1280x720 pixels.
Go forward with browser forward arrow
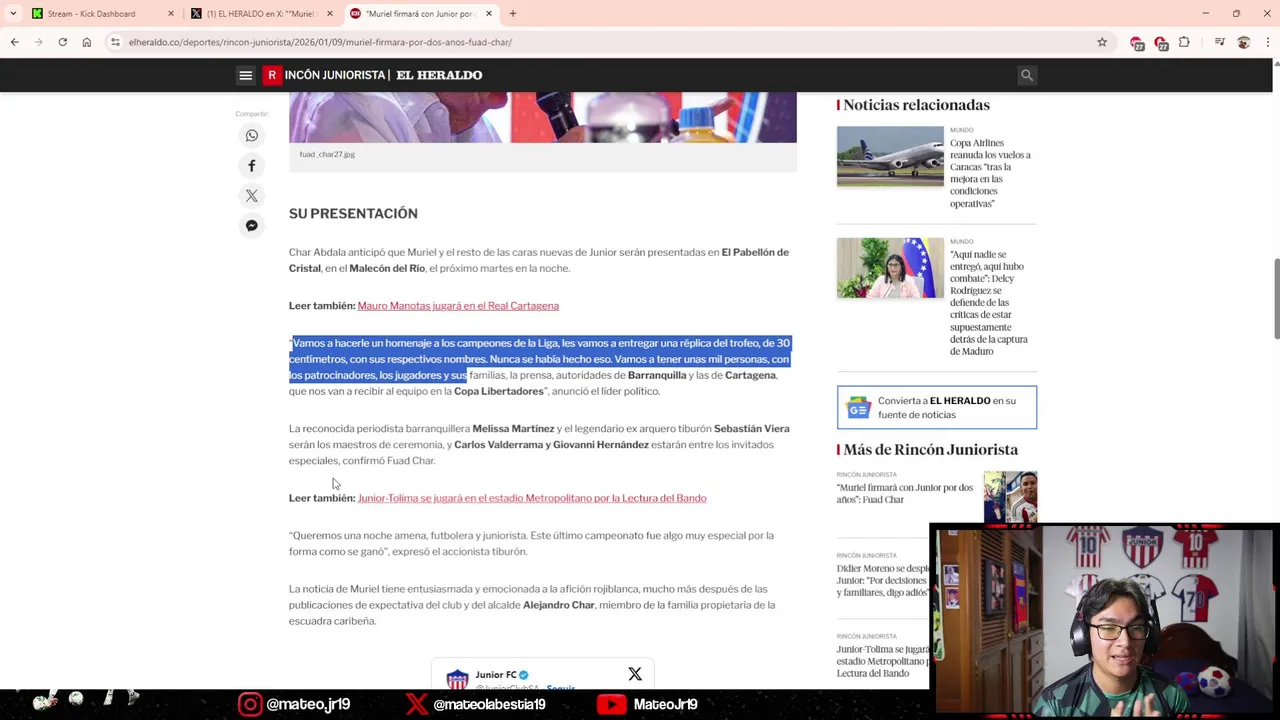38,42
